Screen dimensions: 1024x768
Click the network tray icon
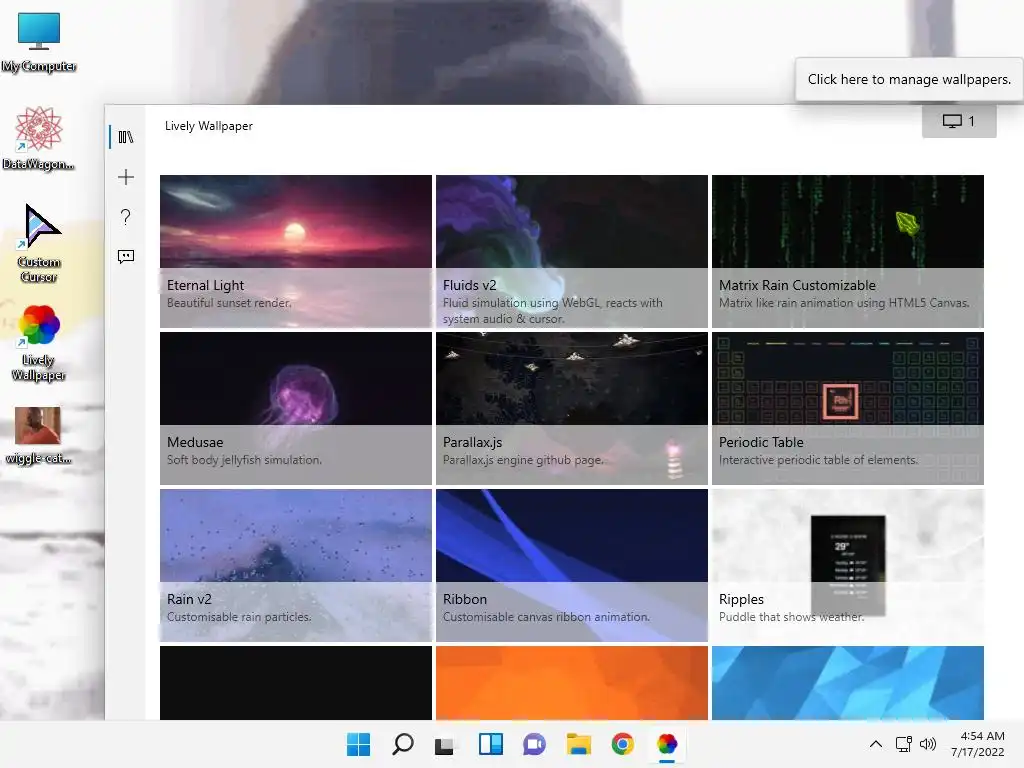[904, 744]
